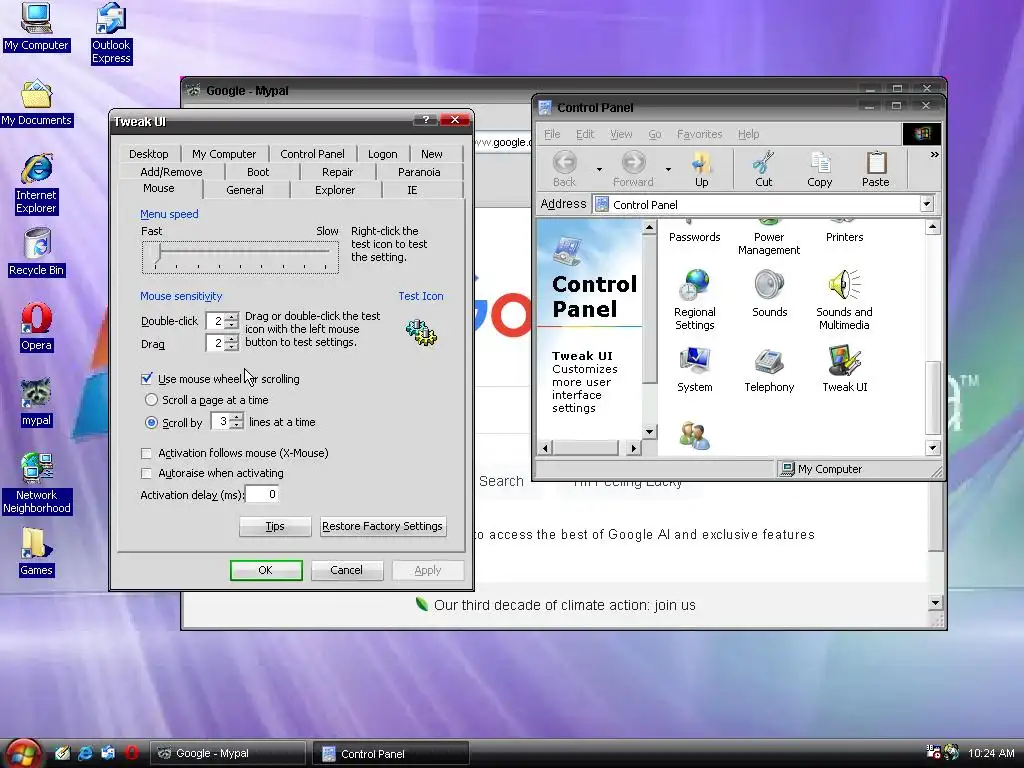Select Scroll a page at a time
1024x768 pixels.
151,399
